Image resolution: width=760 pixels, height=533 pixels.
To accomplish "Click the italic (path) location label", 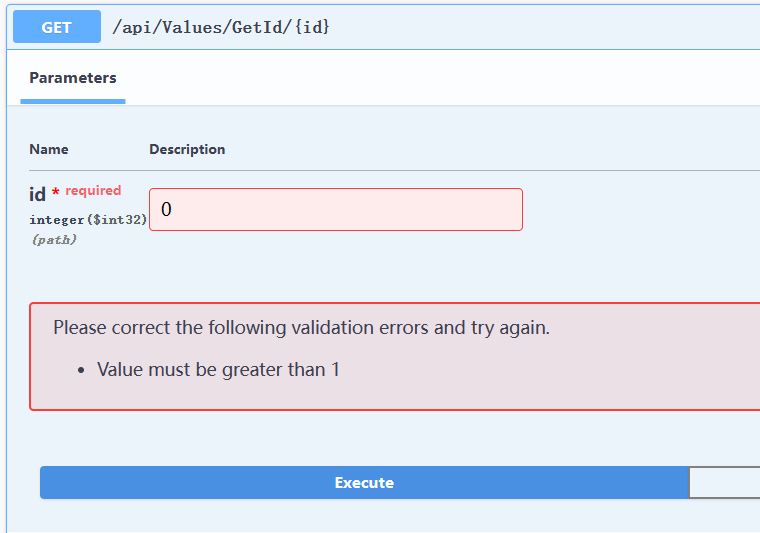I will 54,239.
